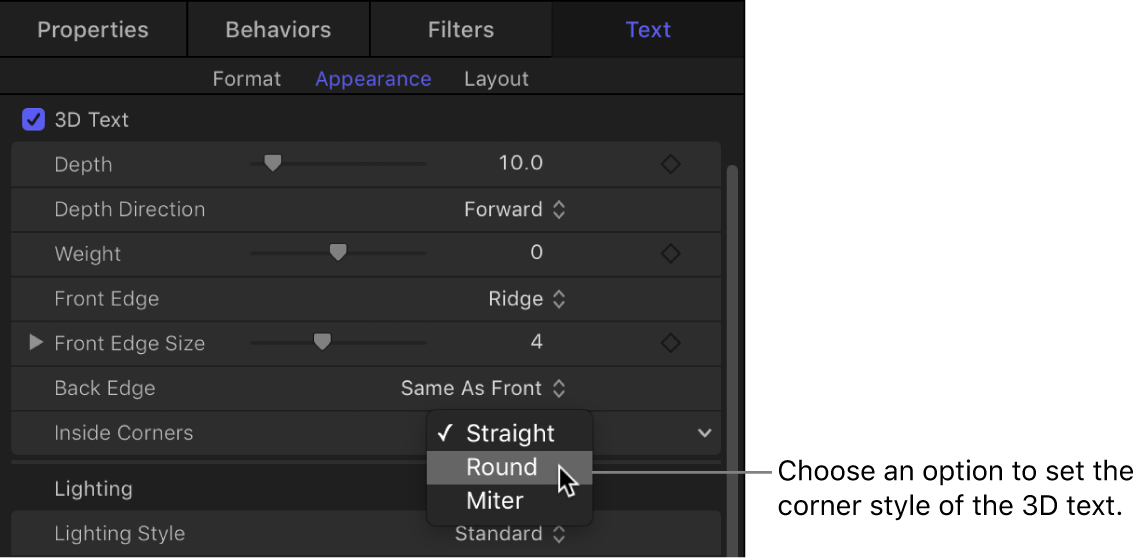1144x560 pixels.
Task: Click the Inside Corners chevron arrow
Action: pos(705,433)
